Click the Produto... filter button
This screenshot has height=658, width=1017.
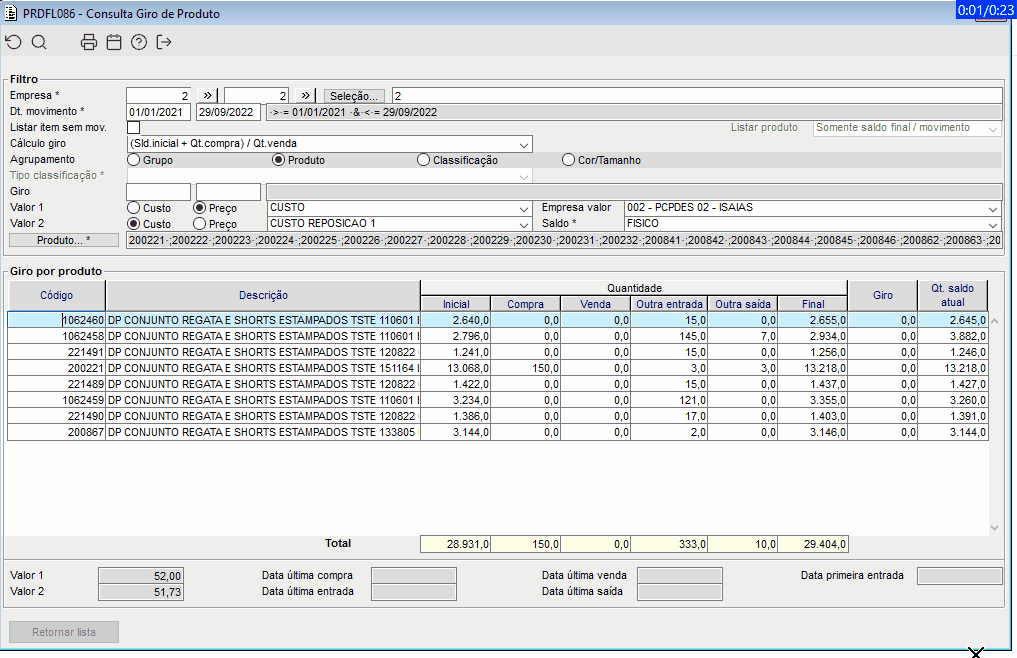click(63, 240)
